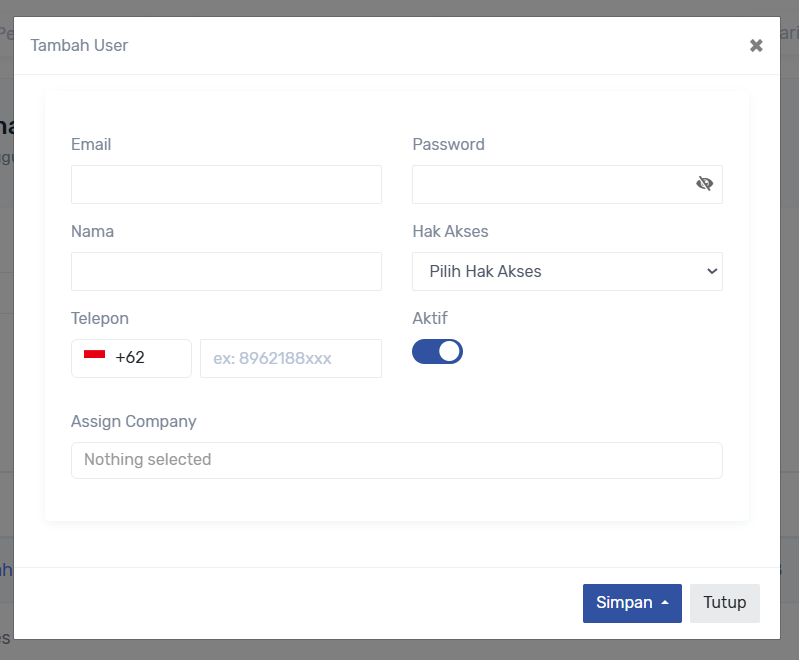Click the phone number field with 8962188xxx placeholder

(290, 358)
